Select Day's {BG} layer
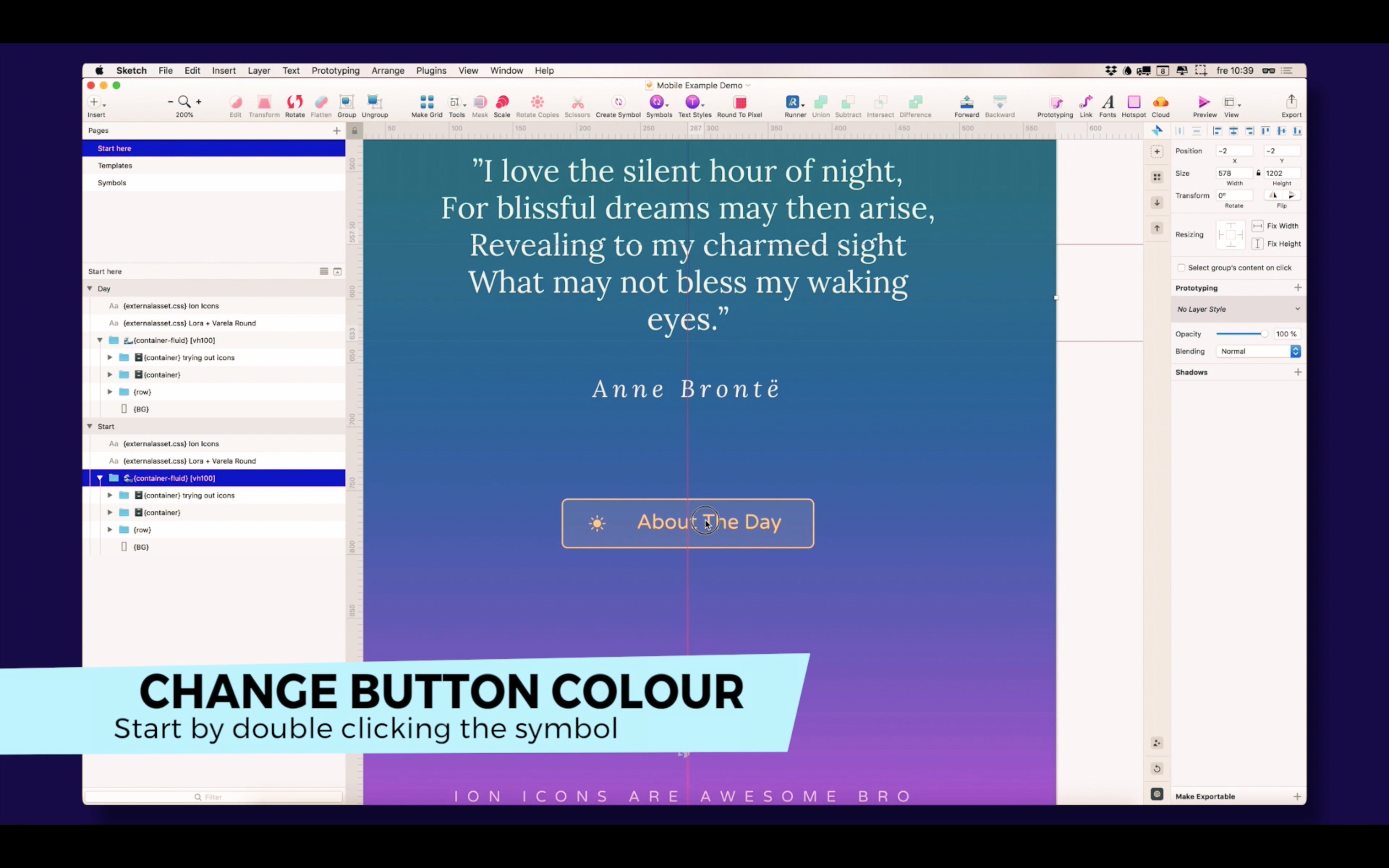 coord(141,409)
